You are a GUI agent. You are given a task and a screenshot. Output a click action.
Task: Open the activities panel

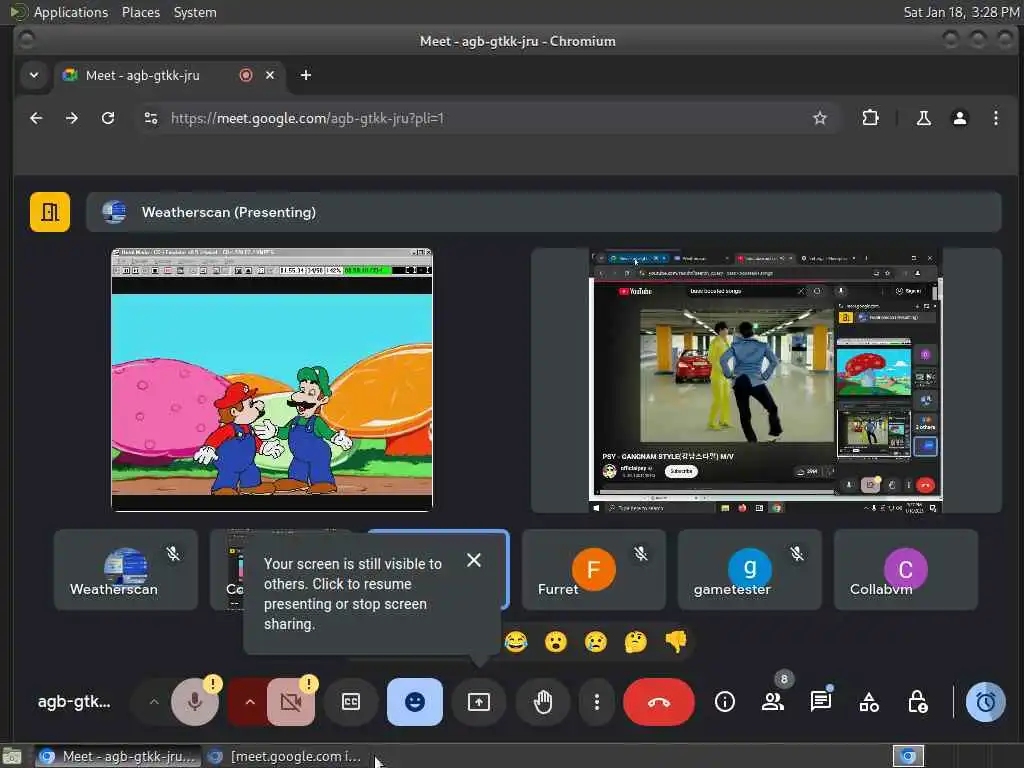coord(869,702)
